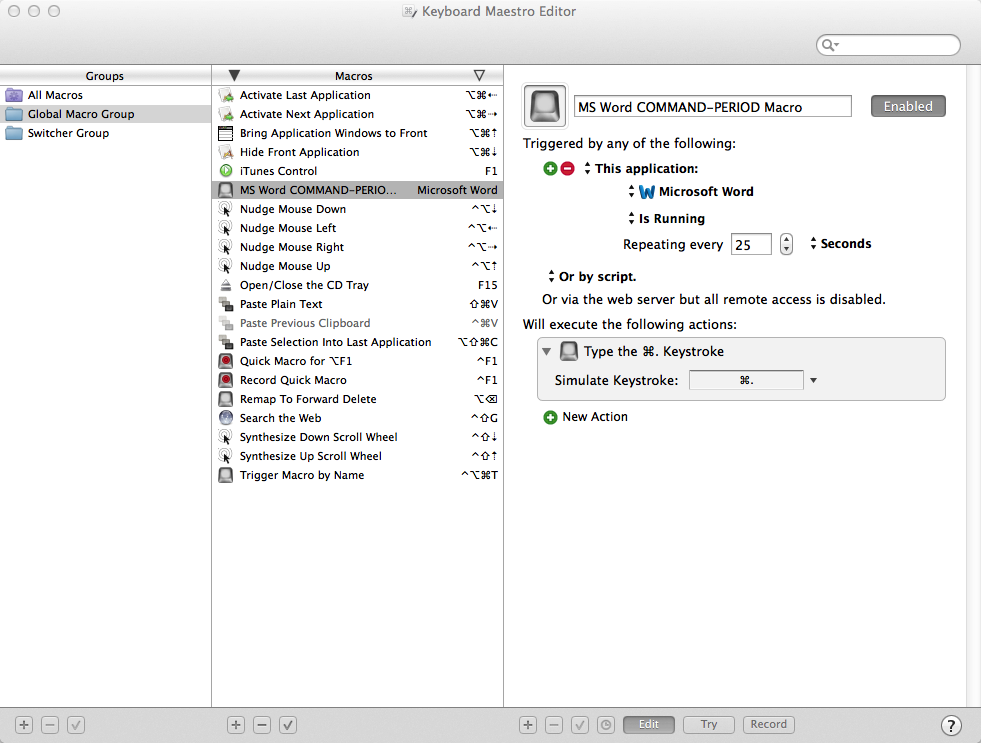Select the Global Macro Group
The image size is (981, 743).
105,114
